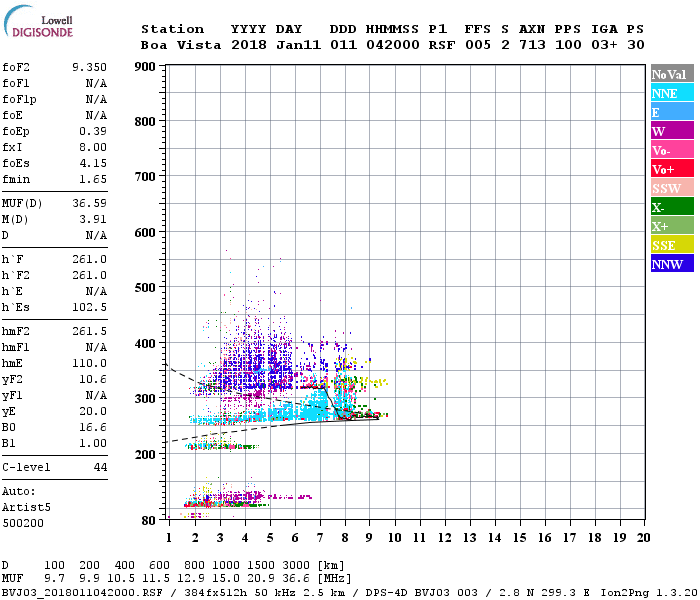700x600 pixels.
Task: Select the NoVal legend swatch
Action: pos(672,74)
